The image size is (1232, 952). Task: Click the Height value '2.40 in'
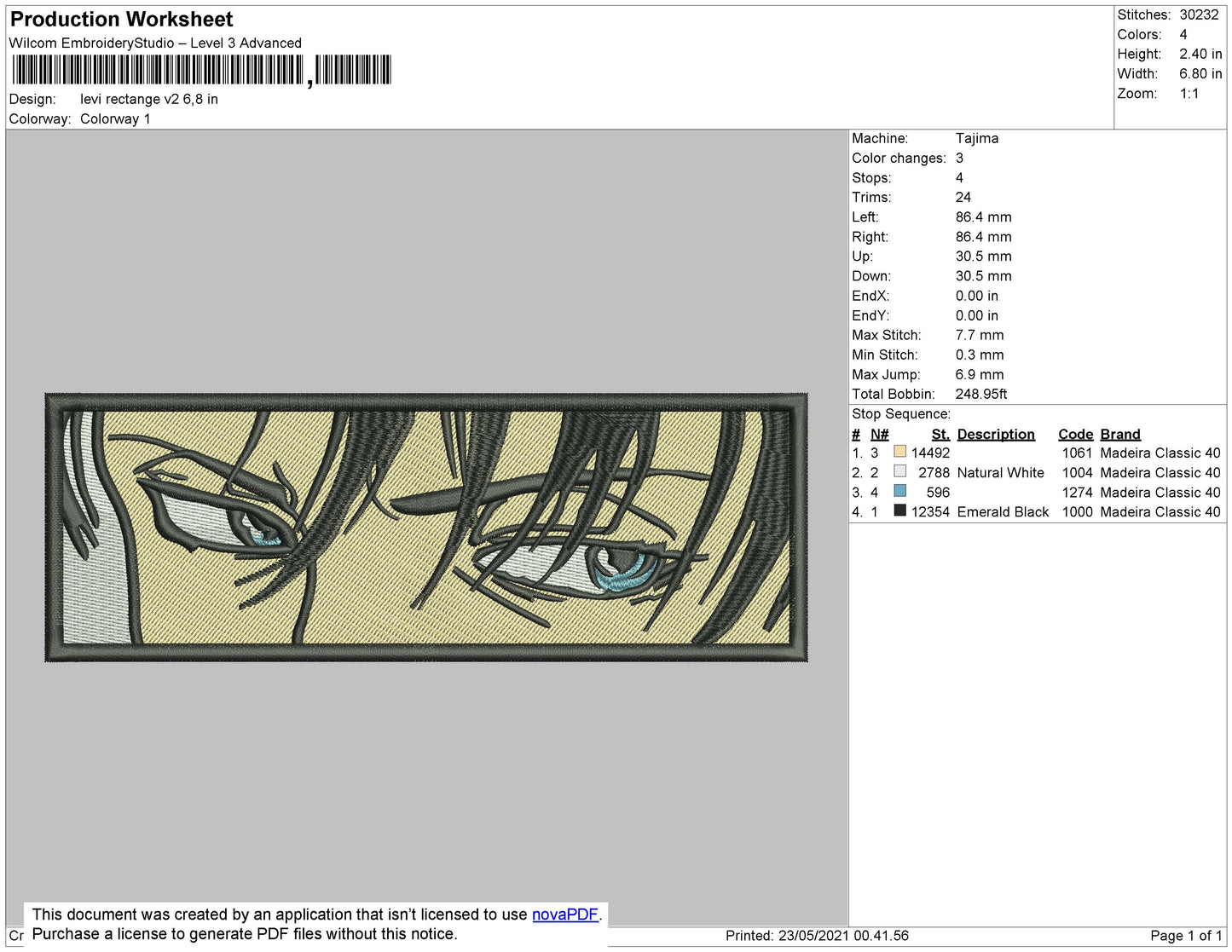tap(1200, 55)
